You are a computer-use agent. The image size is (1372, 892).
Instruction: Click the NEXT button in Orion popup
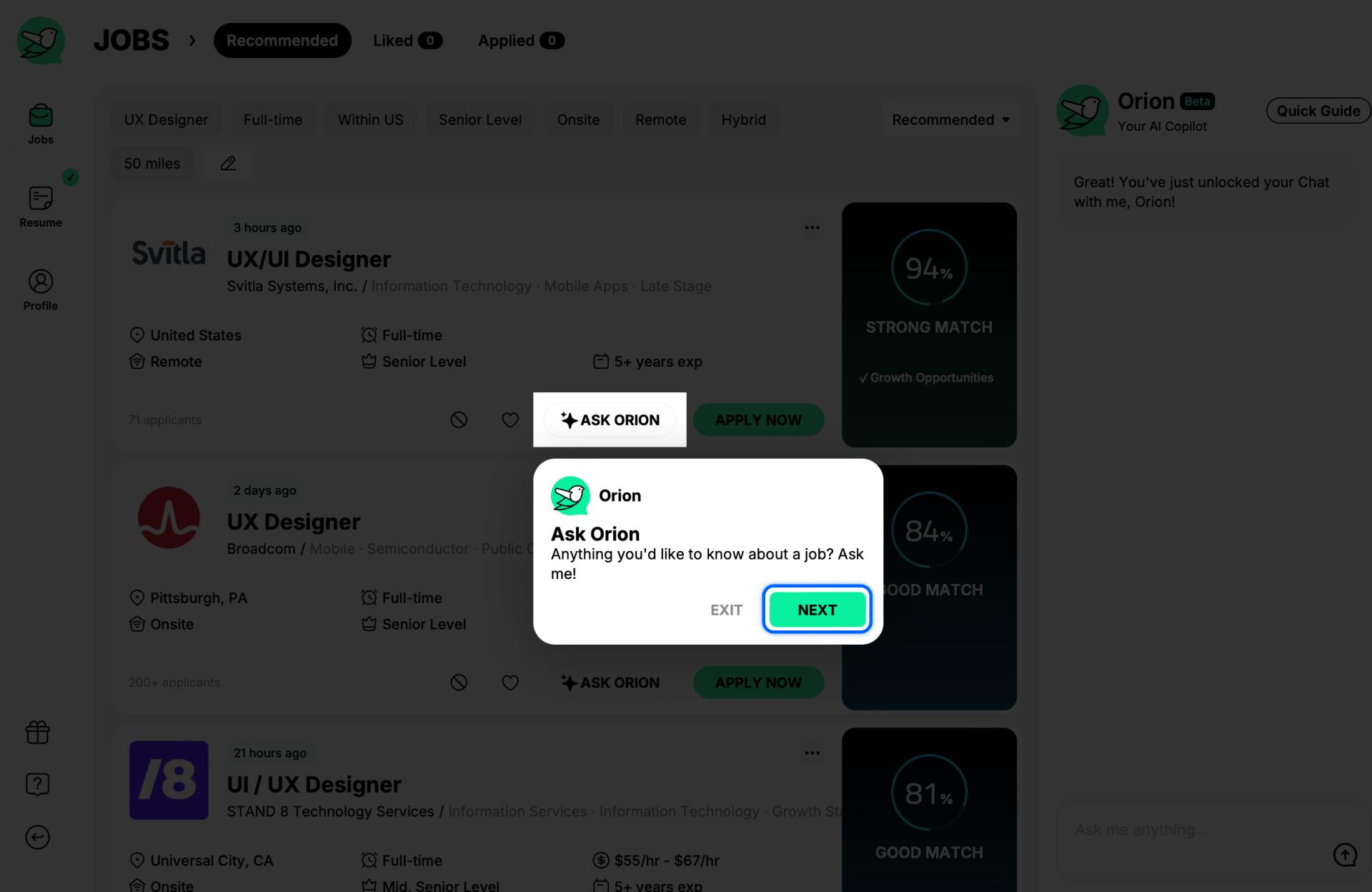pyautogui.click(x=817, y=608)
